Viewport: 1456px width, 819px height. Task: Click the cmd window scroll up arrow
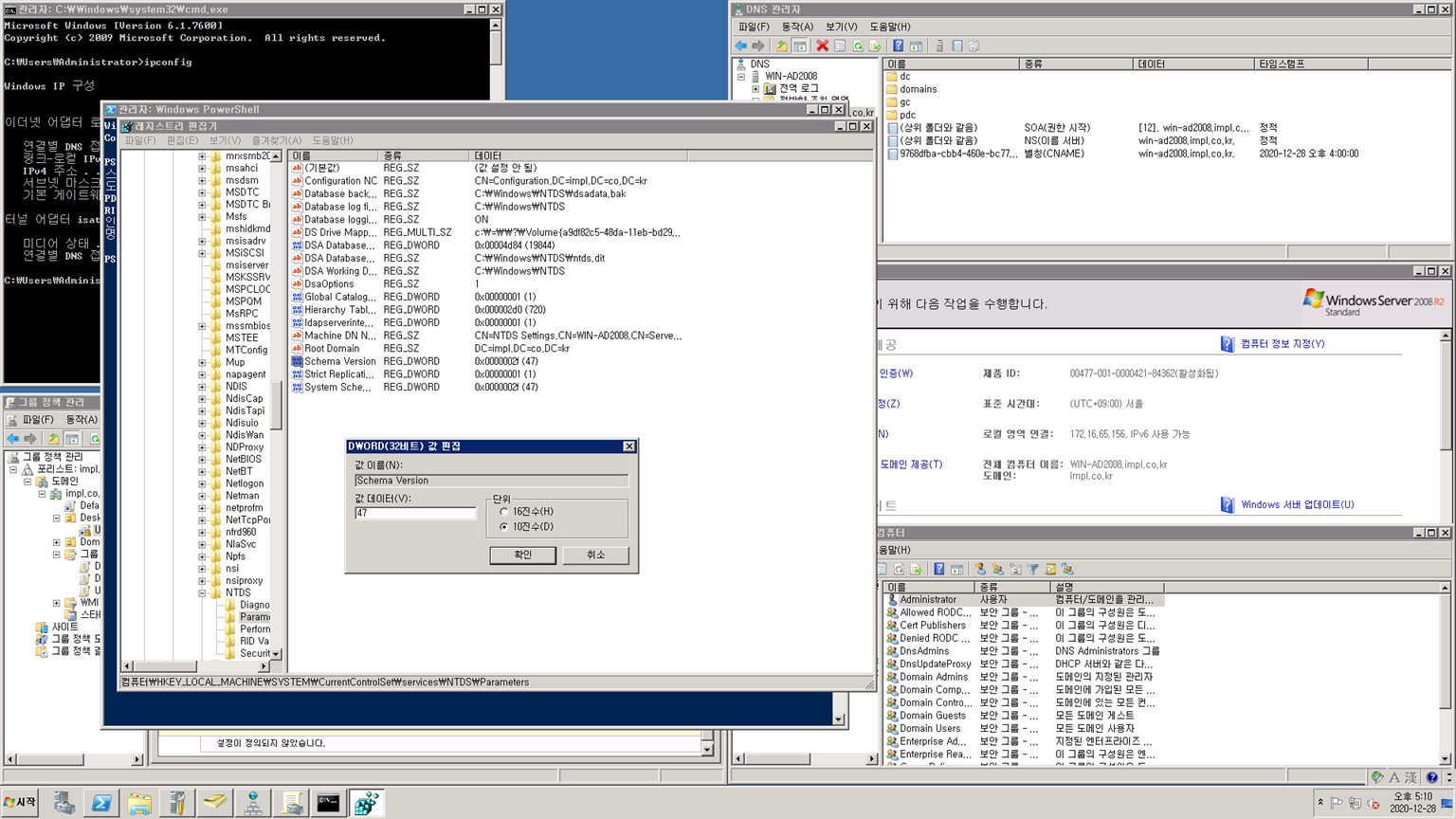pos(495,26)
